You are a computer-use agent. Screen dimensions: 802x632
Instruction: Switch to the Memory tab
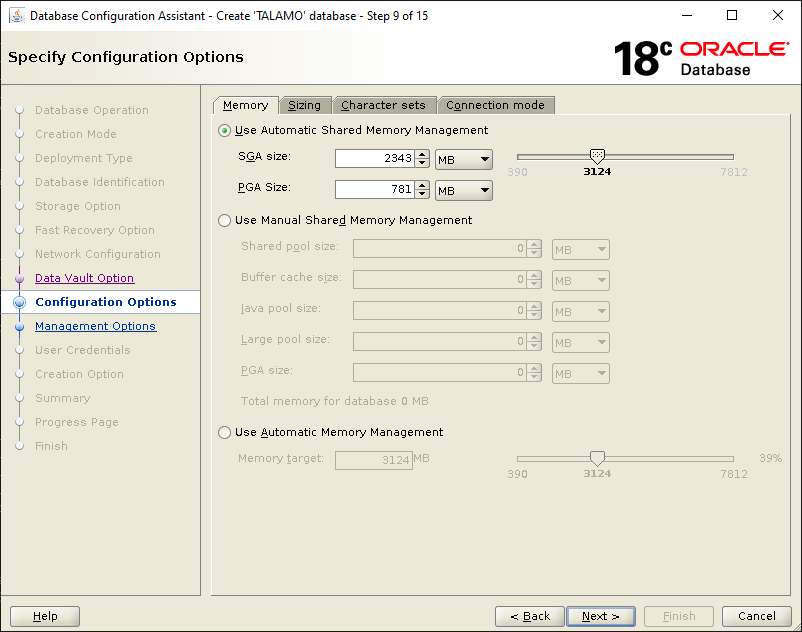click(246, 105)
